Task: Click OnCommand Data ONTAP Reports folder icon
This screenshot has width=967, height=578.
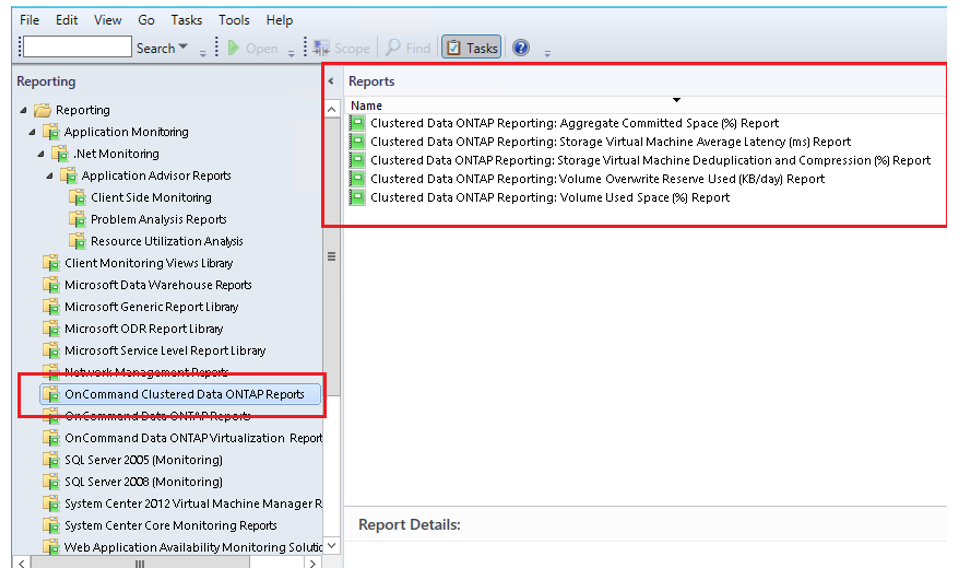Action: click(51, 416)
